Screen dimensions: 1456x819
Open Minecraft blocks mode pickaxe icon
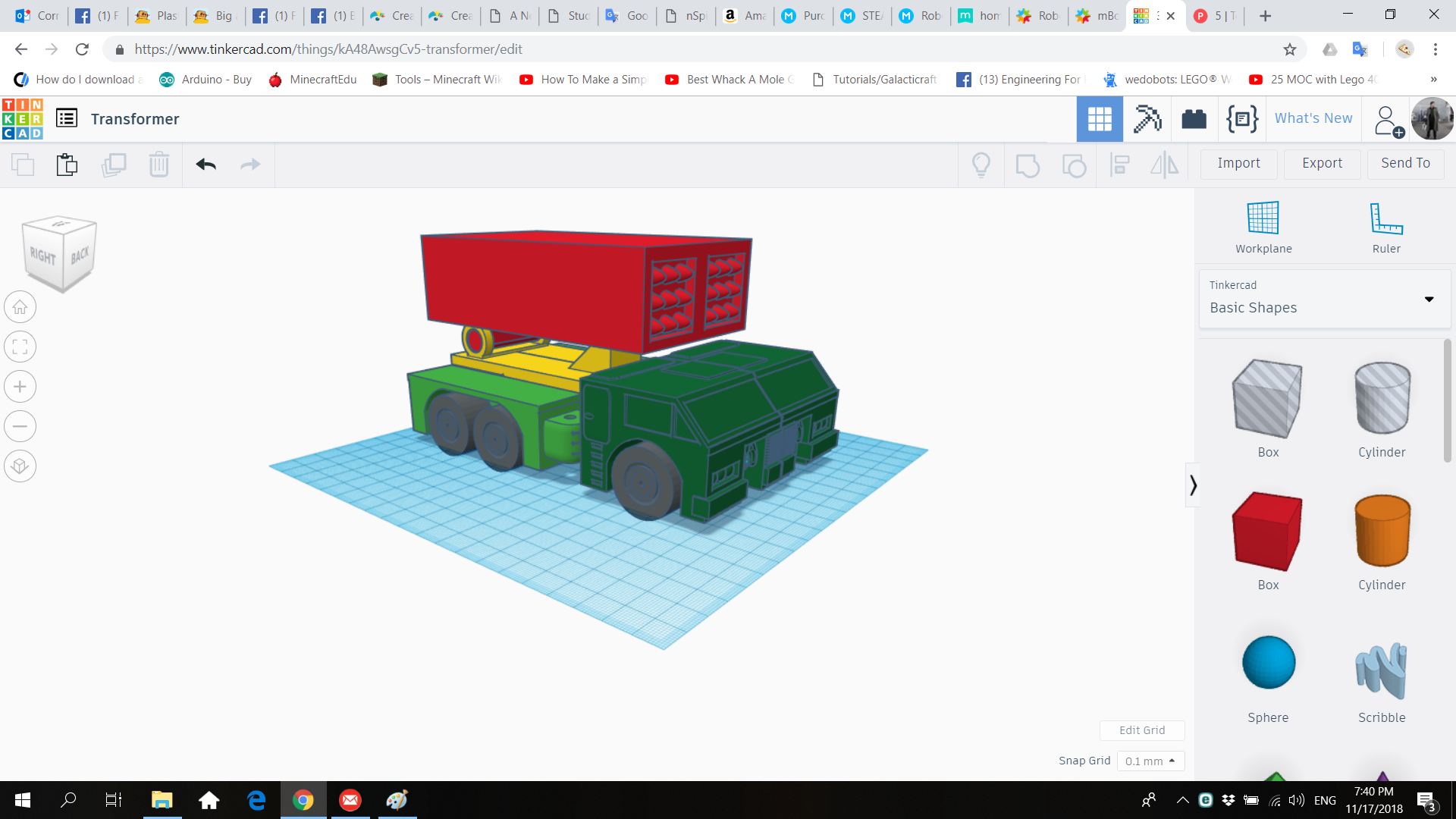click(1147, 119)
